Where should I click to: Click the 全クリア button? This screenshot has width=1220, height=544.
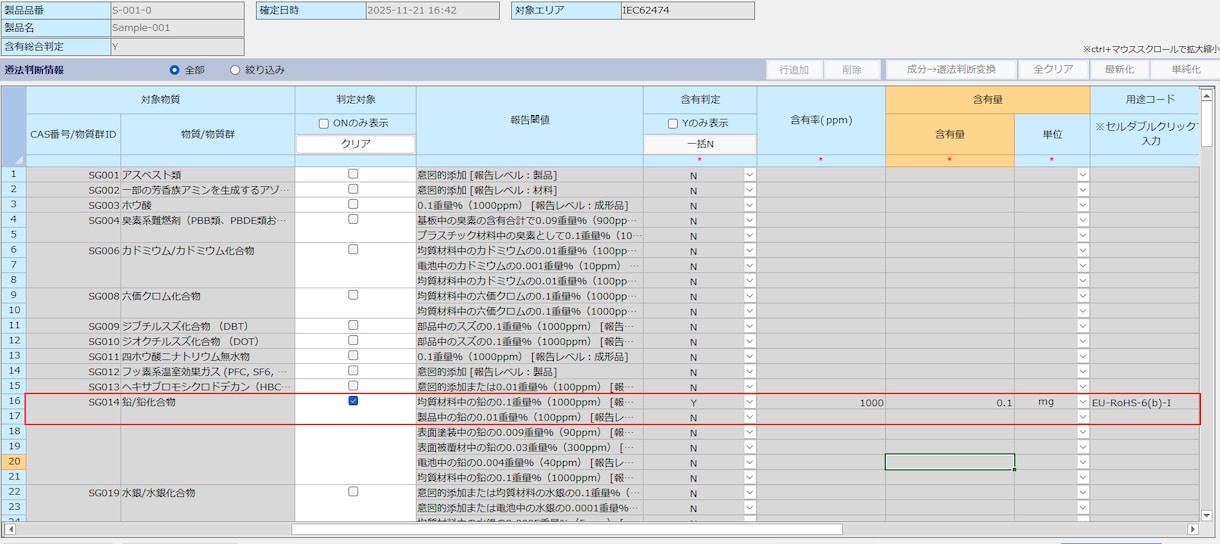(1053, 70)
